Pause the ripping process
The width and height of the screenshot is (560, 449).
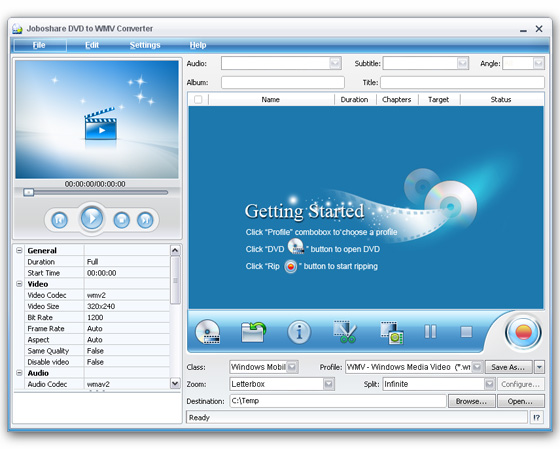point(430,332)
